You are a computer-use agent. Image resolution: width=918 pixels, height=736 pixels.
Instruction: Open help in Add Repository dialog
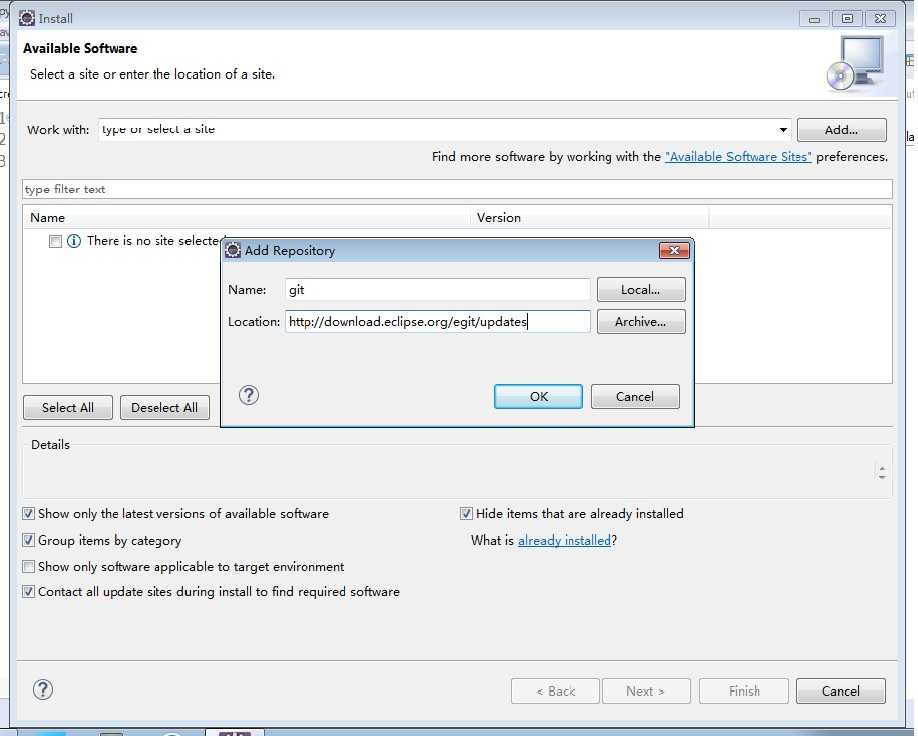point(249,395)
